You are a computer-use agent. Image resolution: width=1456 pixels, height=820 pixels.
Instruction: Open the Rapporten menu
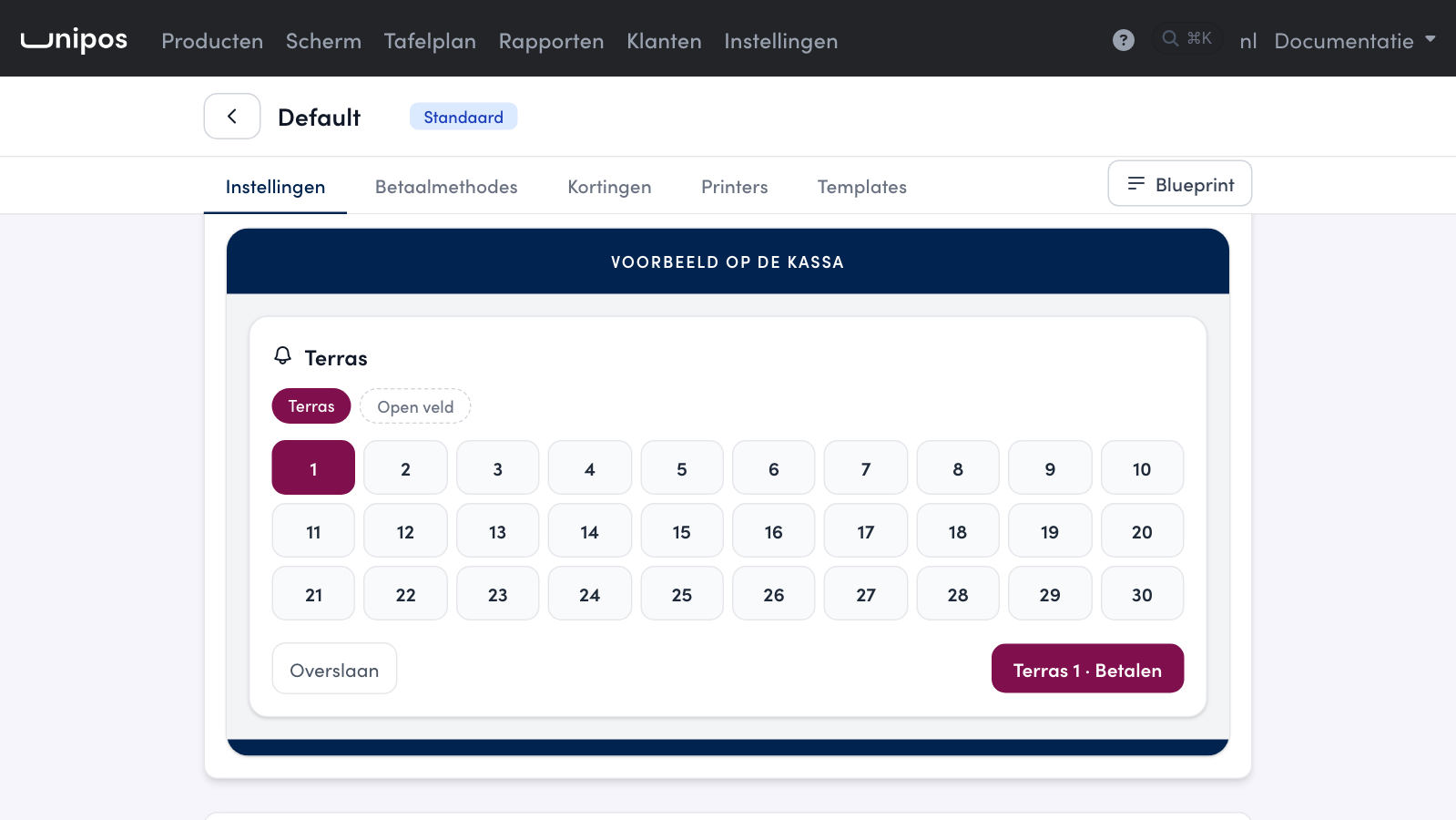(551, 41)
